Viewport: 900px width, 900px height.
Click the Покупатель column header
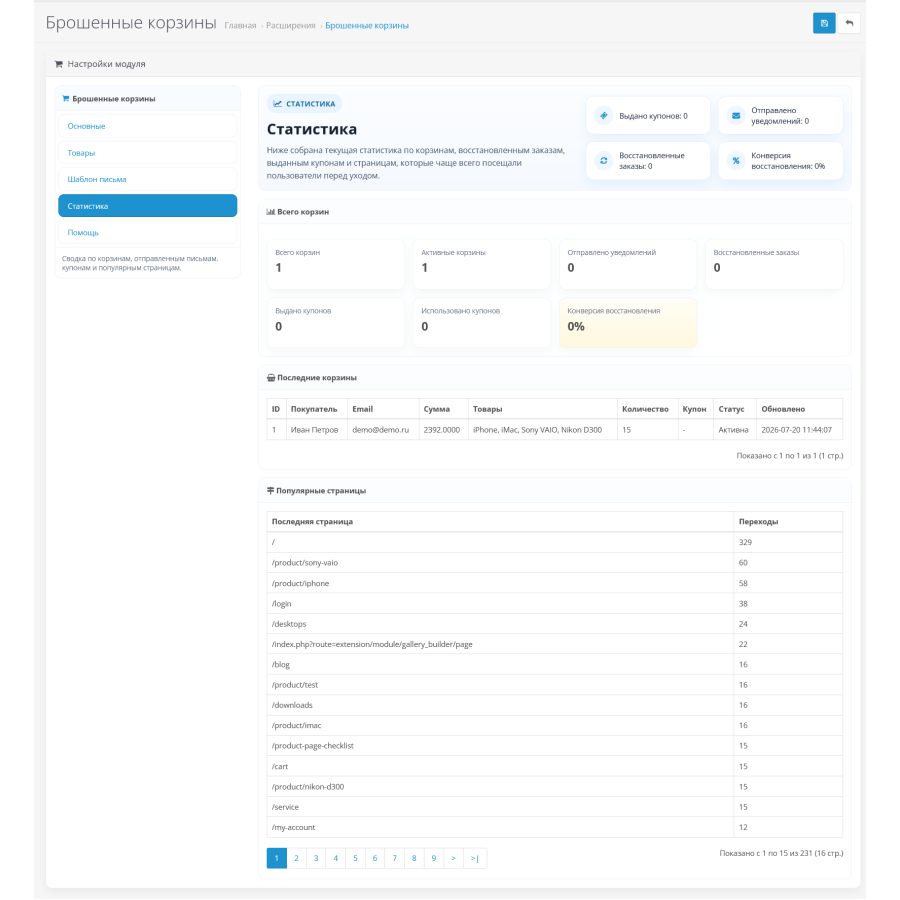coord(317,409)
